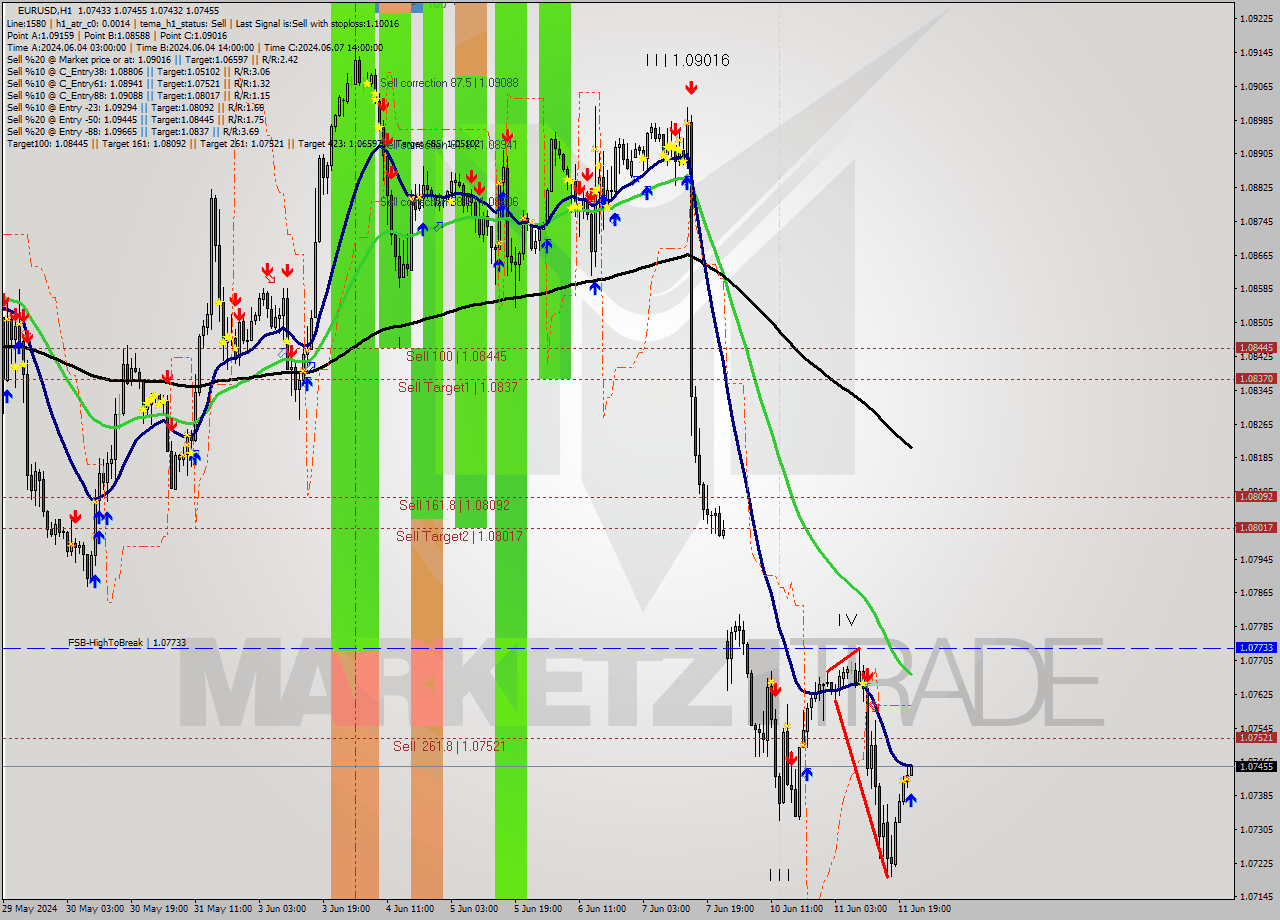Click the 'Sell Target2 | 1.08017' label
The width and height of the screenshot is (1280, 920).
(459, 536)
